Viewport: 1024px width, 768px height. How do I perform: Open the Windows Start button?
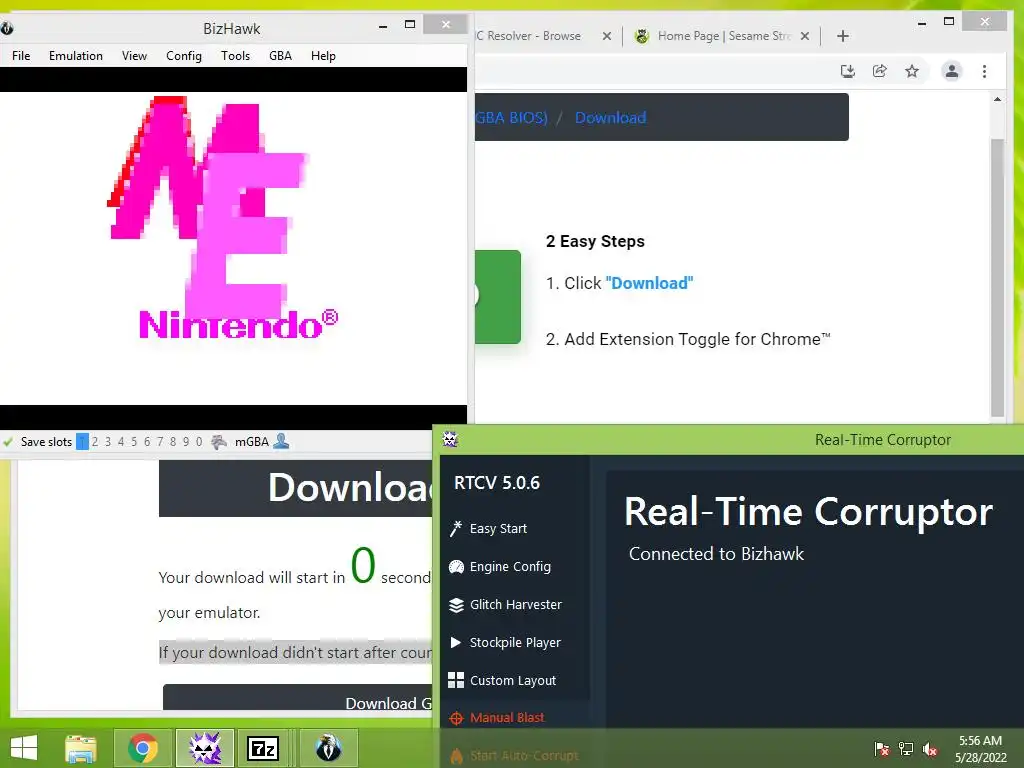point(24,748)
